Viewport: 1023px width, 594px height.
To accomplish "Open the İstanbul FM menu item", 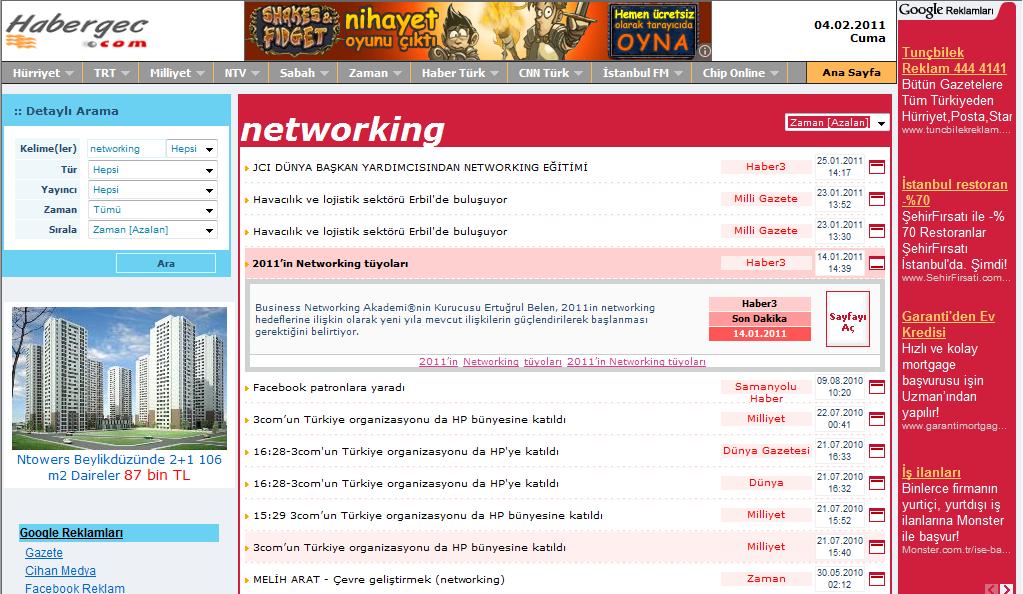I will pyautogui.click(x=643, y=73).
